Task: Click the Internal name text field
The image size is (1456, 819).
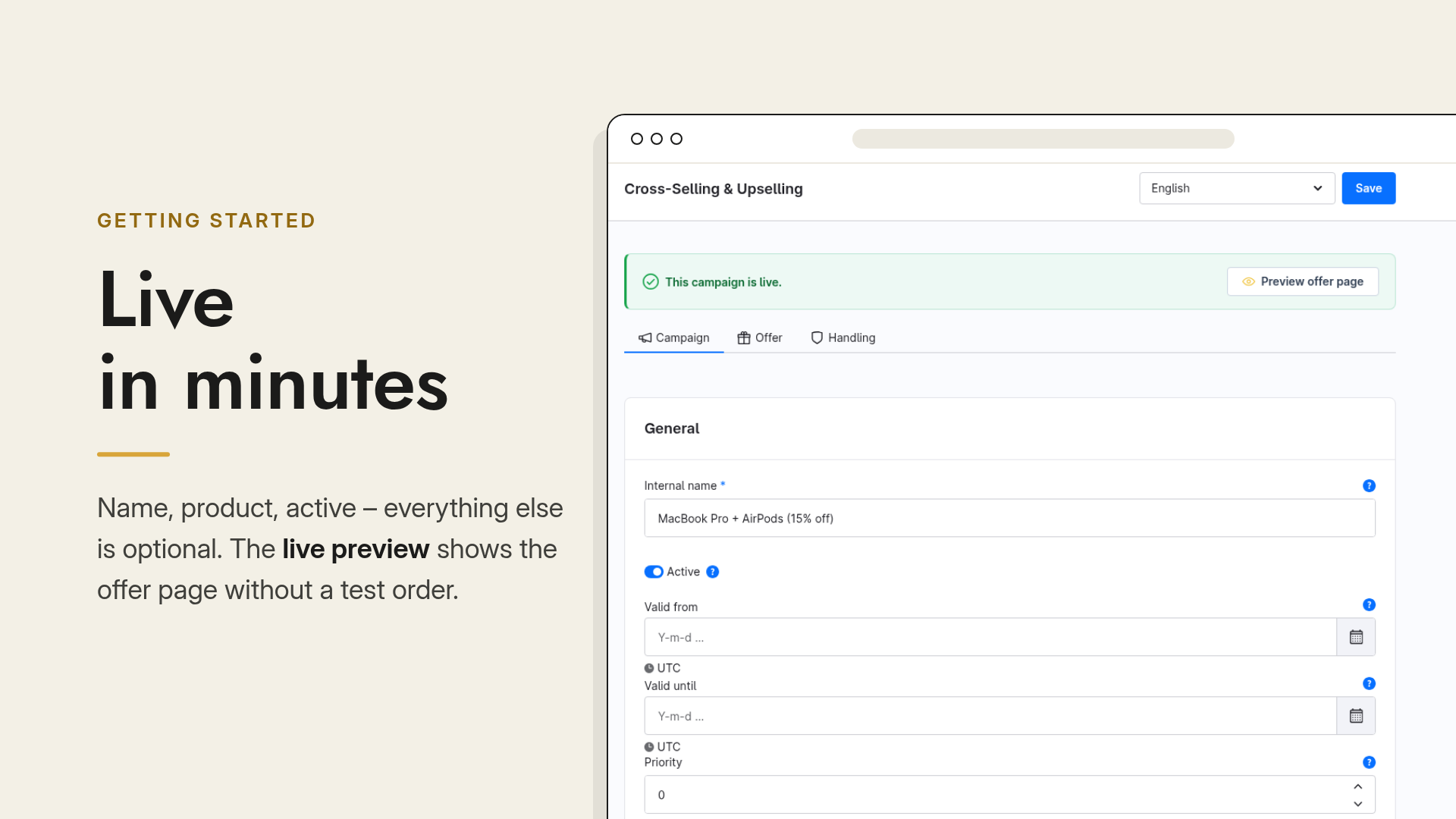Action: tap(1009, 518)
